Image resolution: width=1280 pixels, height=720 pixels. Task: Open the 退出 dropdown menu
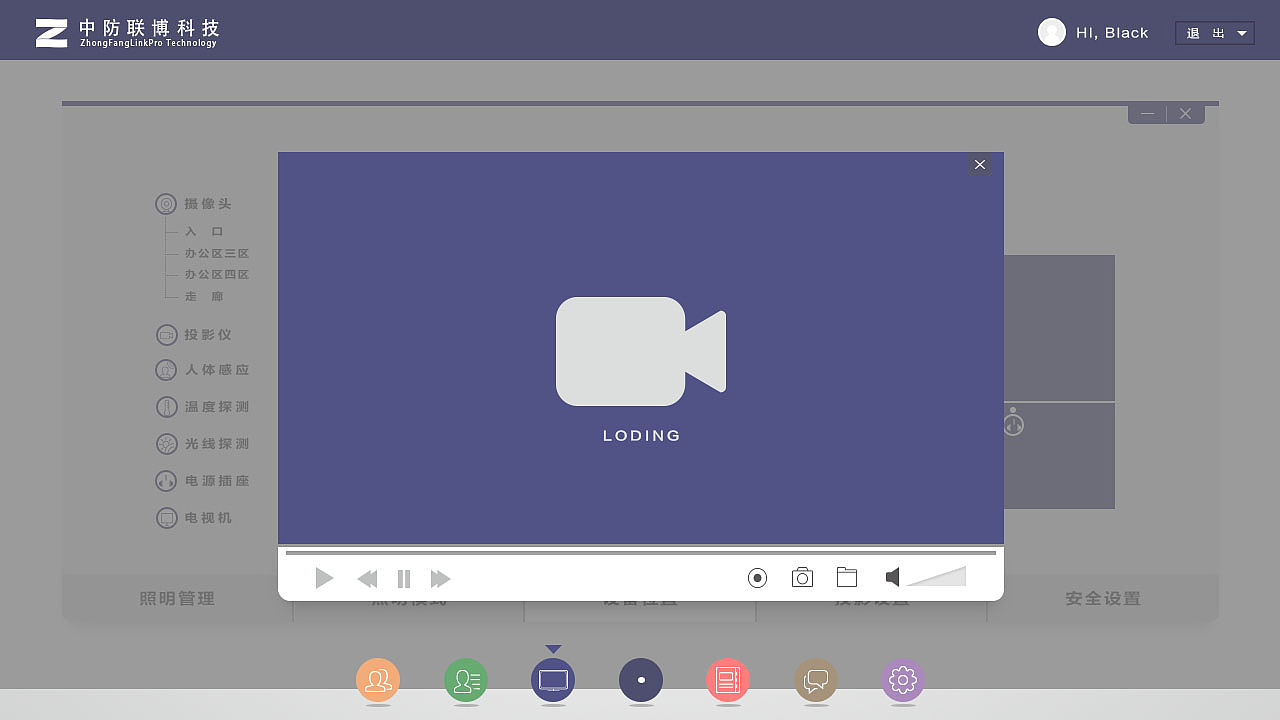[1215, 33]
